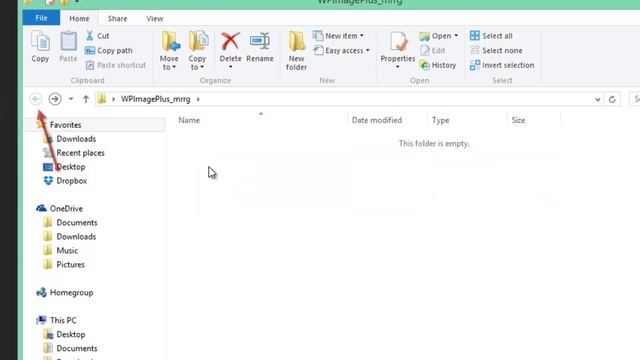Image resolution: width=640 pixels, height=360 pixels.
Task: Switch to the View ribbon tab
Action: tap(155, 18)
